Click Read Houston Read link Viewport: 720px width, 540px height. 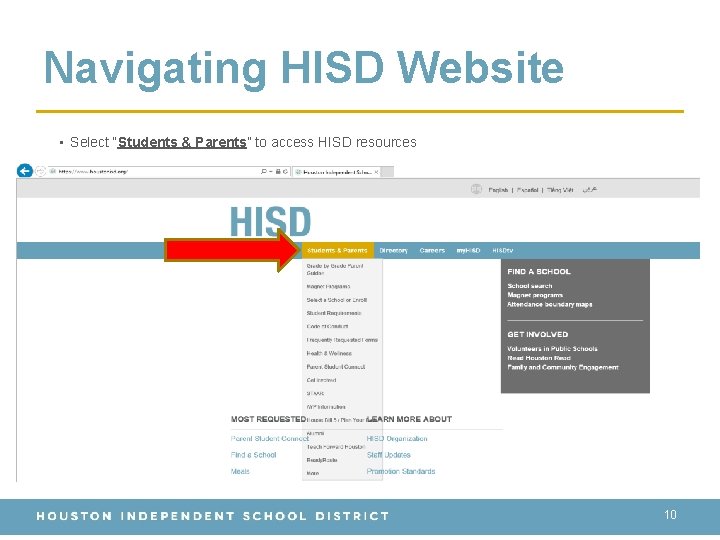(x=539, y=358)
